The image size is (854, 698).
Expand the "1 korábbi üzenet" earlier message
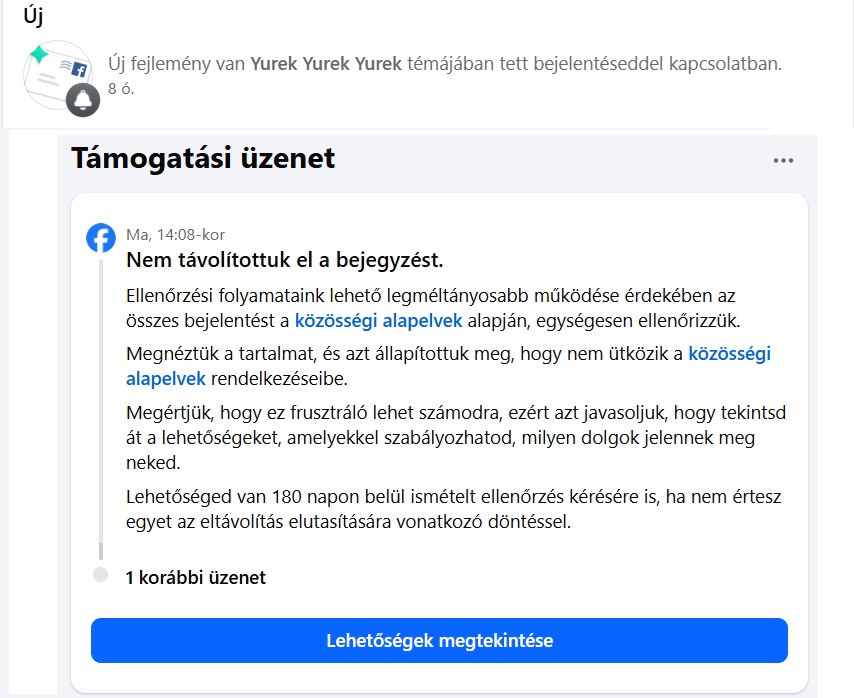[196, 577]
